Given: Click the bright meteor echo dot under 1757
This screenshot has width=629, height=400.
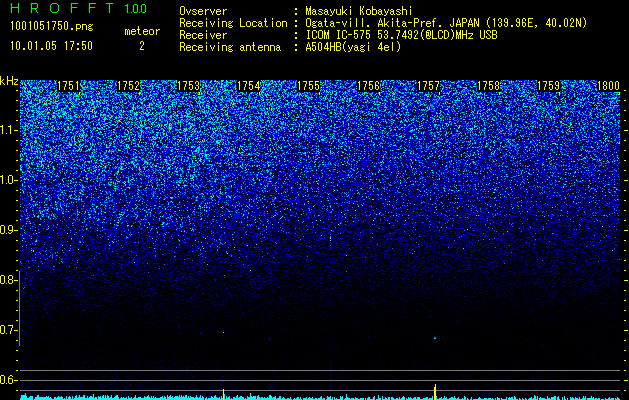Looking at the screenshot, I should (435, 338).
